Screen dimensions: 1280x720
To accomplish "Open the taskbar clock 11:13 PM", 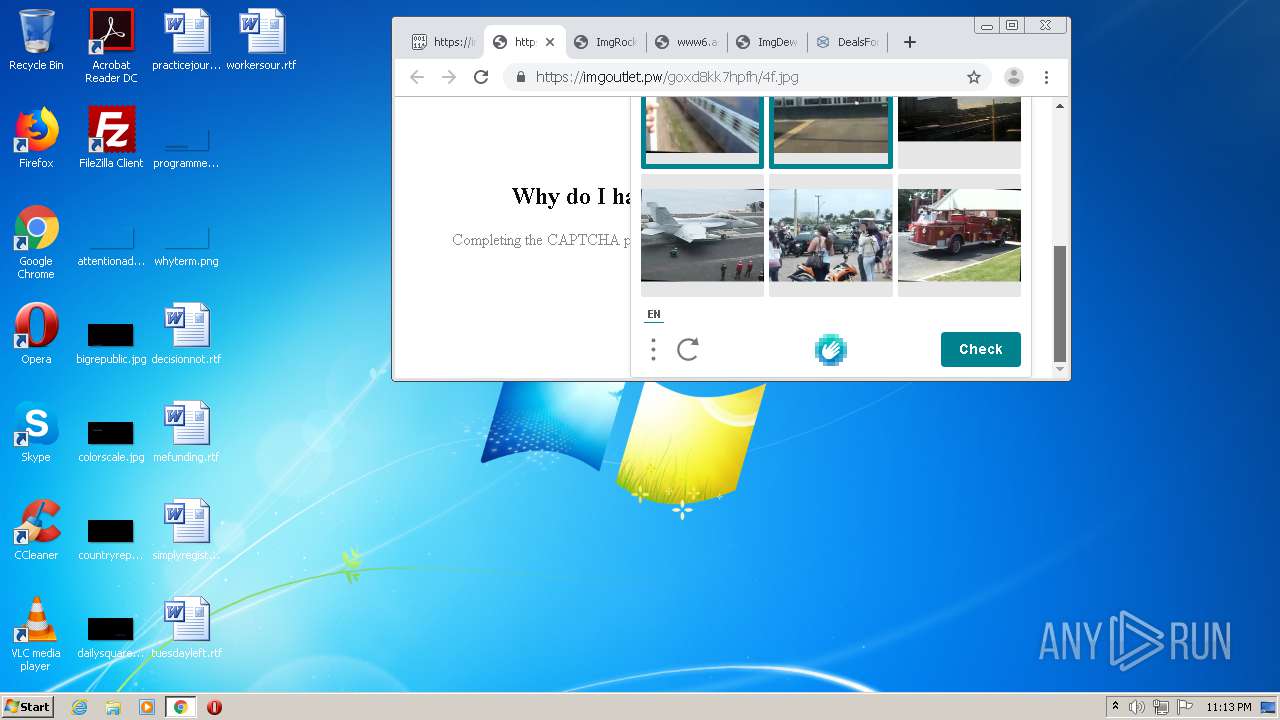I will (x=1228, y=707).
